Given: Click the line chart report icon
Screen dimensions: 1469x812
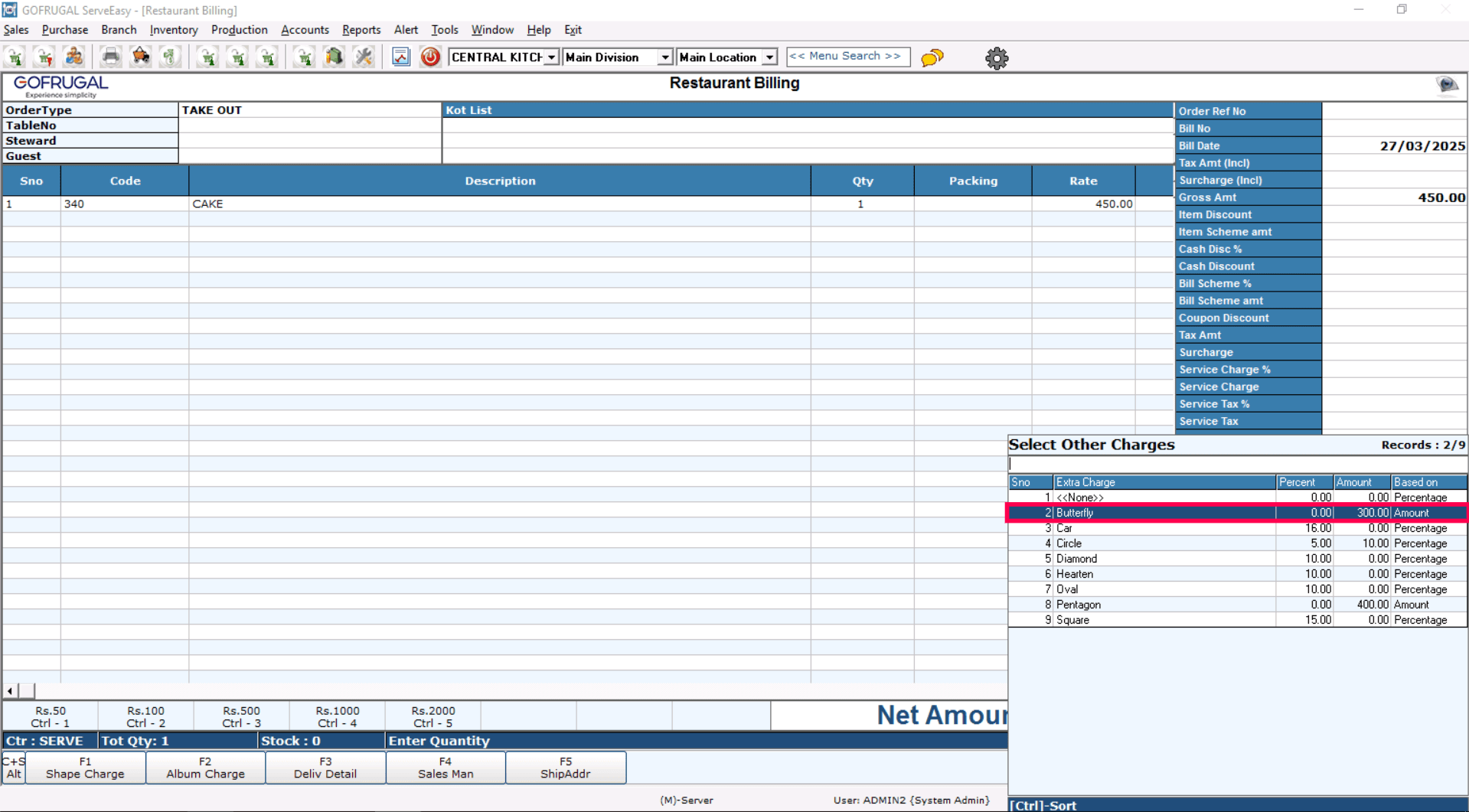Looking at the screenshot, I should click(400, 57).
